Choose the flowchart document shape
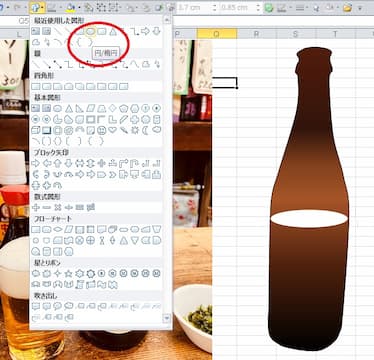This screenshot has height=360, width=374. [x=102, y=229]
